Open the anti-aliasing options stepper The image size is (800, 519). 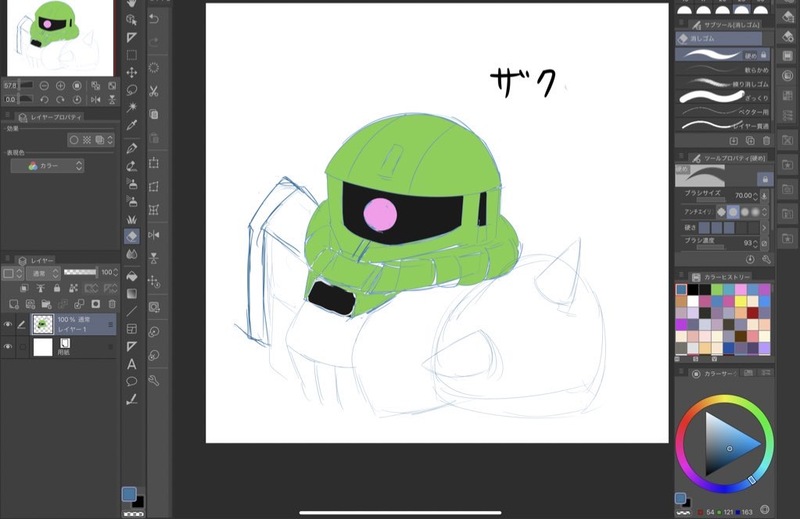point(764,211)
